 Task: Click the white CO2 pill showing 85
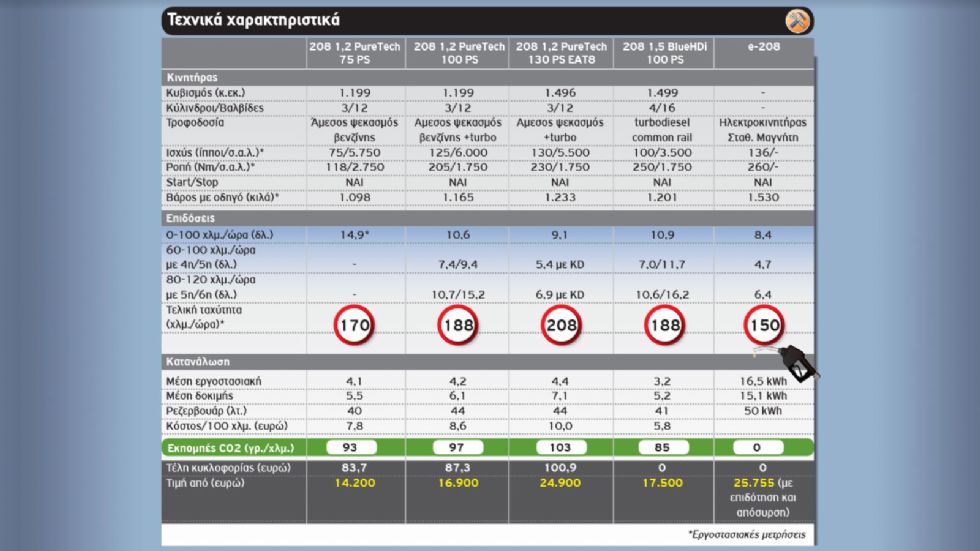[663, 447]
